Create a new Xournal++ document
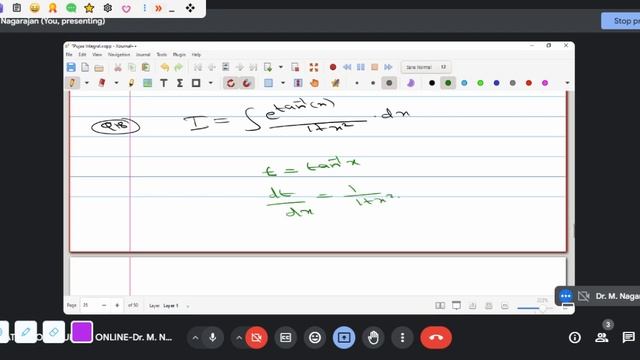 pyautogui.click(x=85, y=67)
